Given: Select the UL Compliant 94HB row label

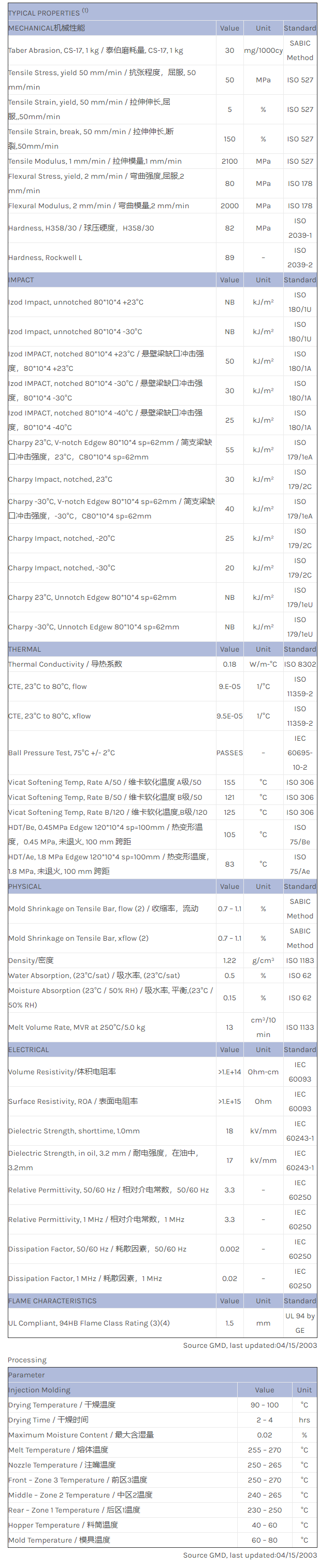Looking at the screenshot, I should (89, 1322).
